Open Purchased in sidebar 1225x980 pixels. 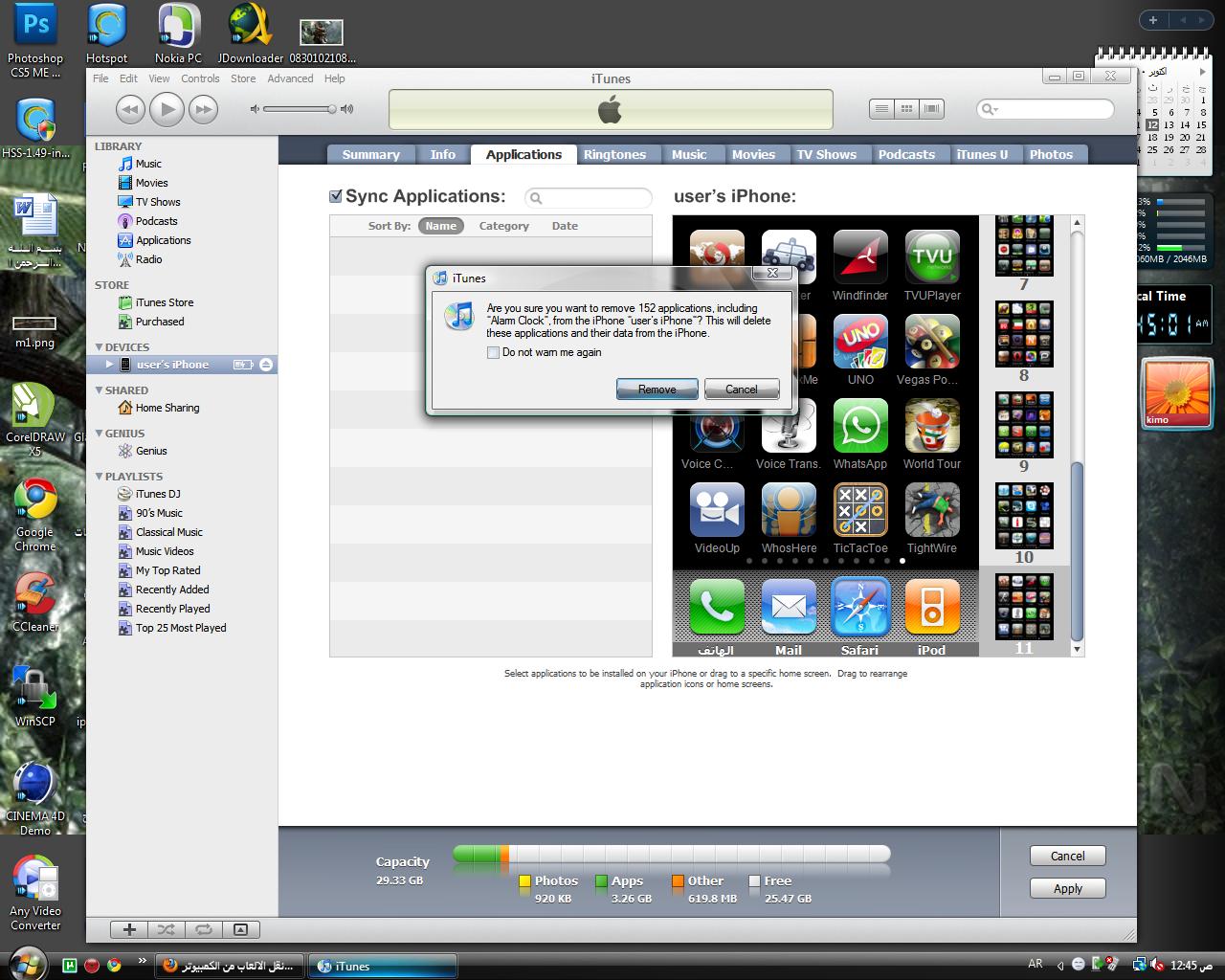[159, 322]
